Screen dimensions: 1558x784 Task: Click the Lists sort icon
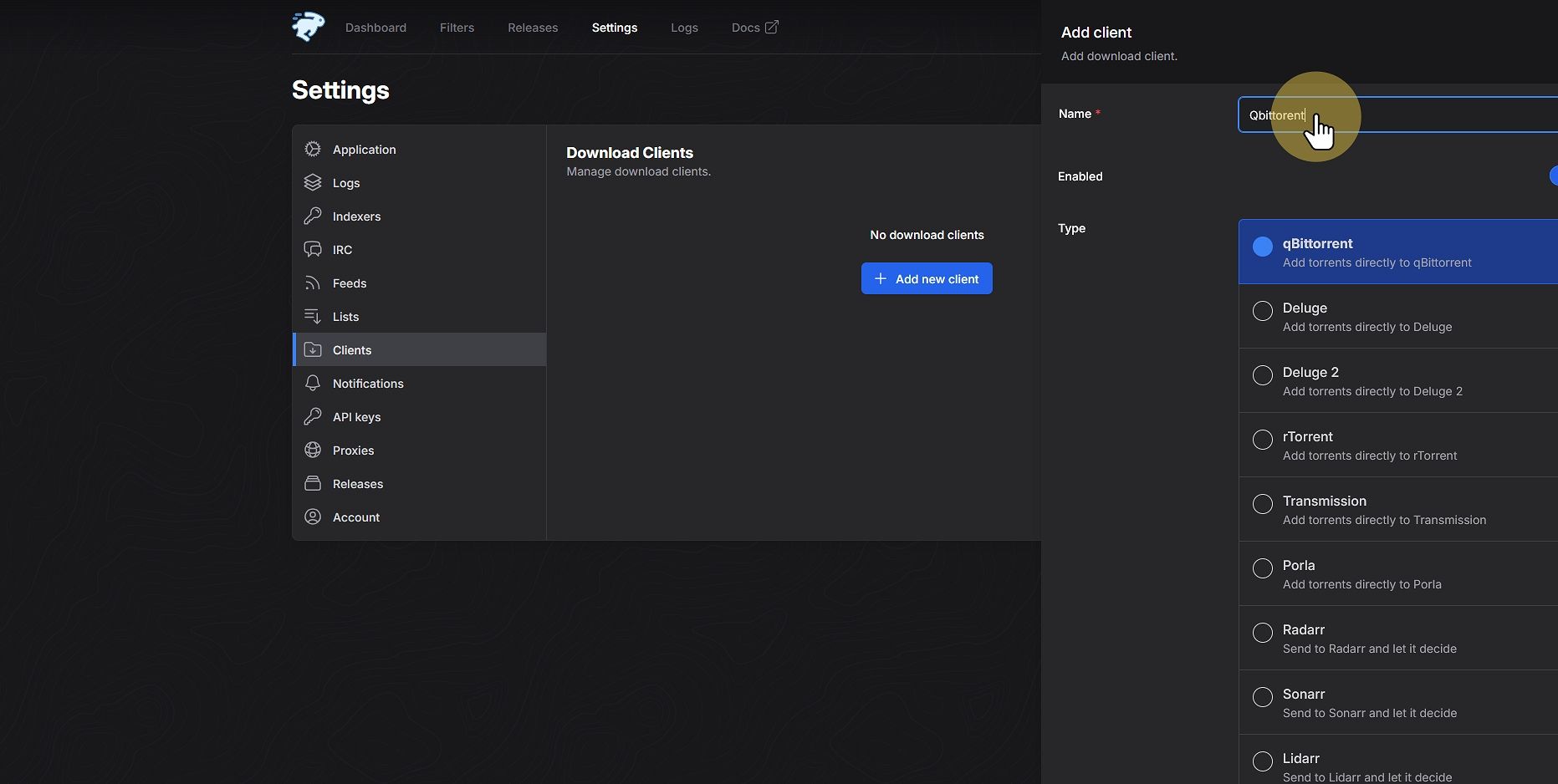313,316
